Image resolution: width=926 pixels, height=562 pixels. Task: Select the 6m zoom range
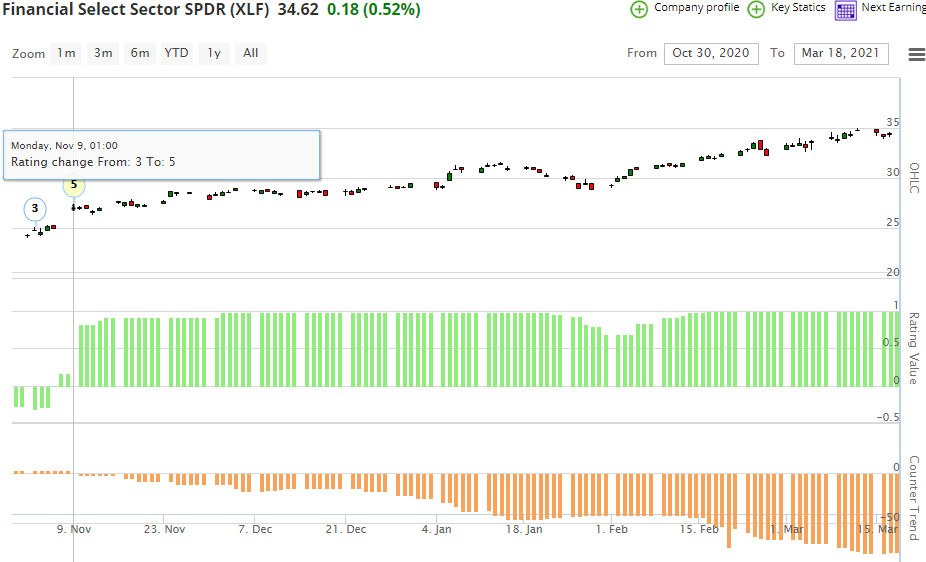[x=140, y=53]
